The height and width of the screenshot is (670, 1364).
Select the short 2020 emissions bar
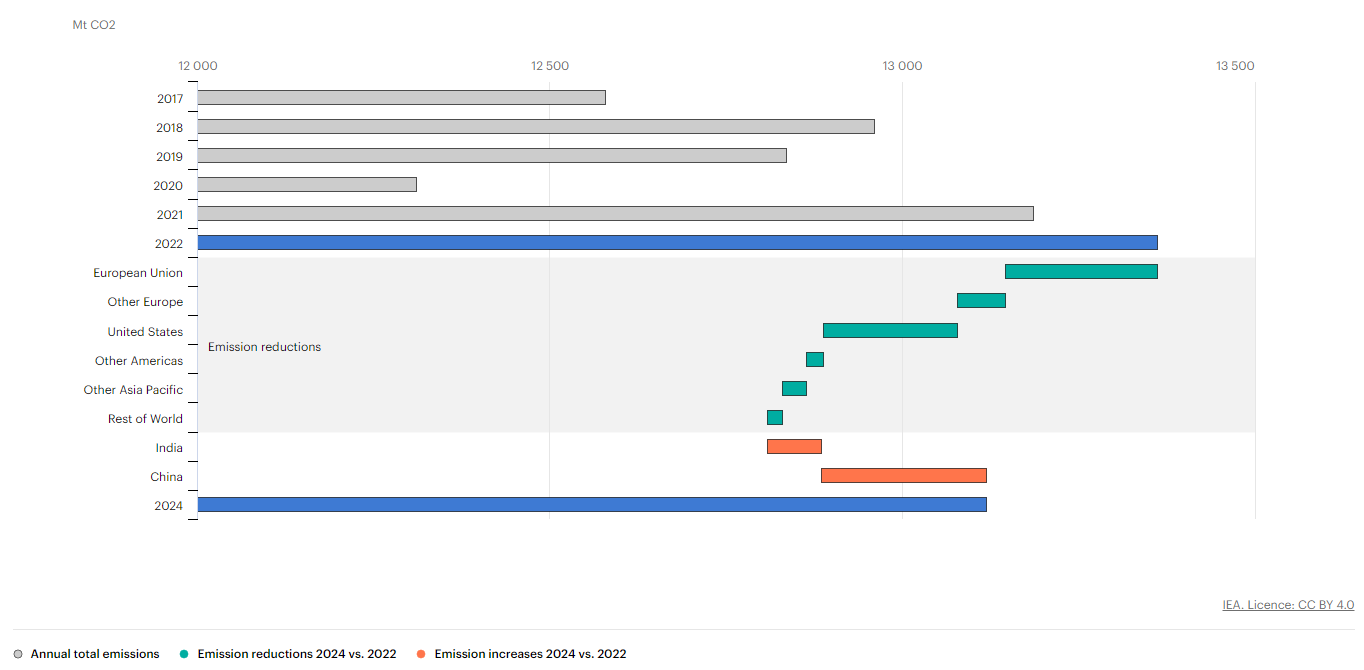click(306, 185)
